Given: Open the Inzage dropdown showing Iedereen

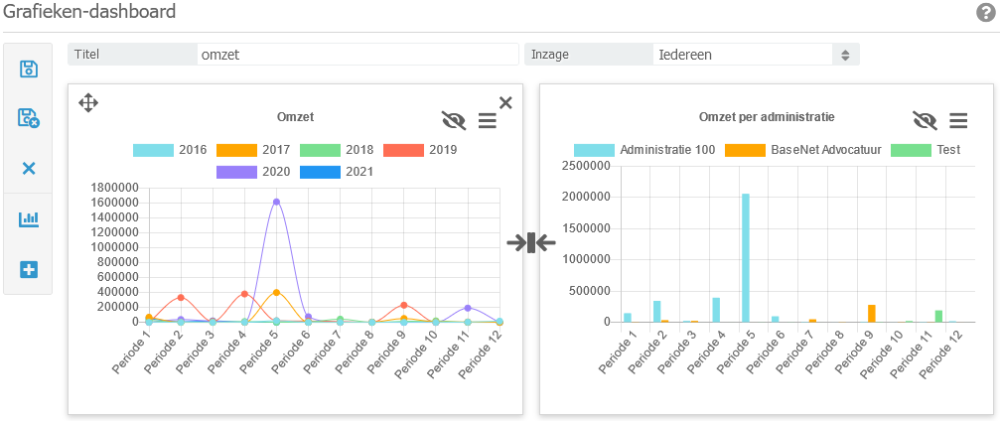Looking at the screenshot, I should [x=756, y=55].
